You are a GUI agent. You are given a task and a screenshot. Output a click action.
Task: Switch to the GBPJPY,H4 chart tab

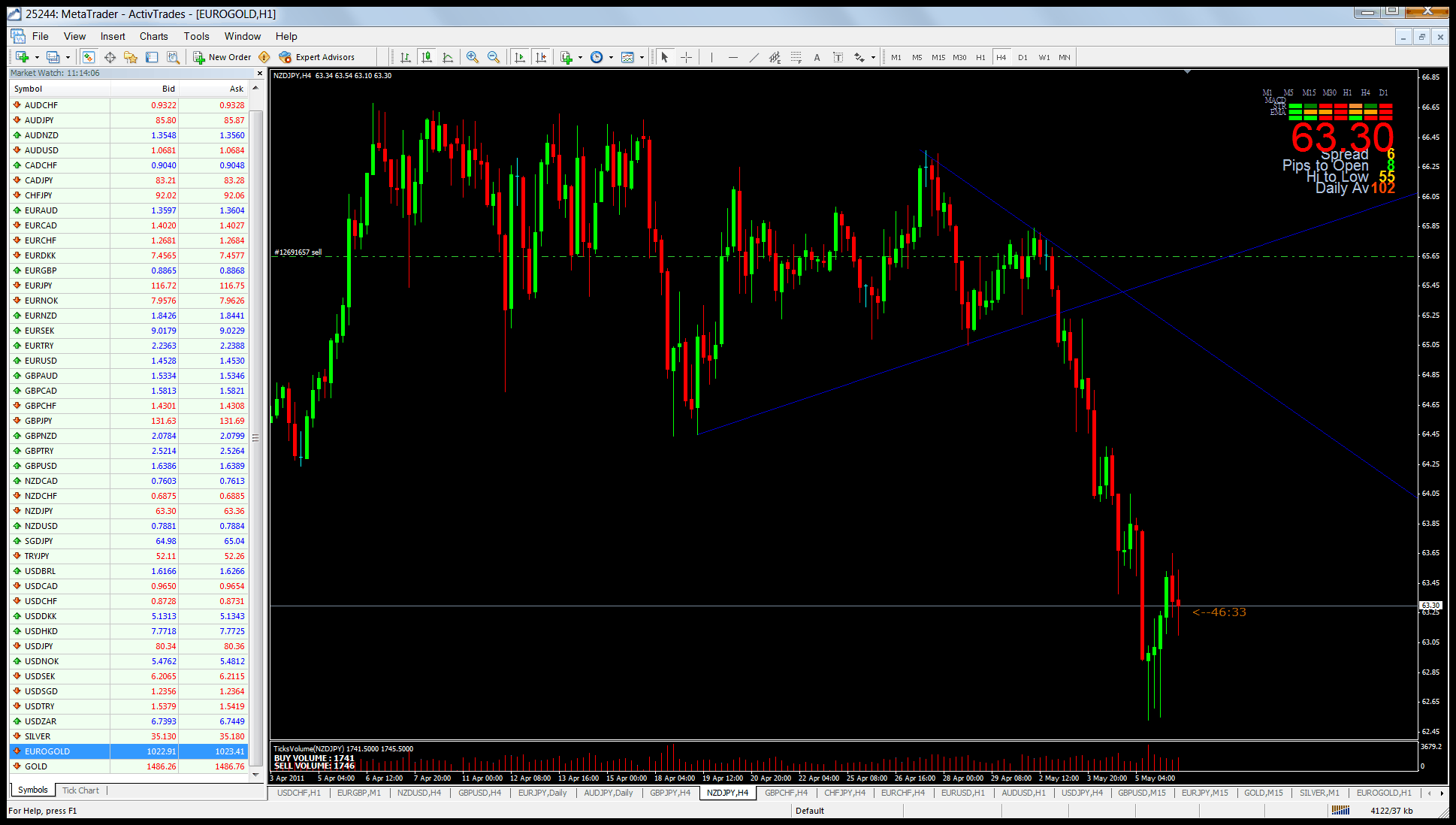(x=669, y=793)
